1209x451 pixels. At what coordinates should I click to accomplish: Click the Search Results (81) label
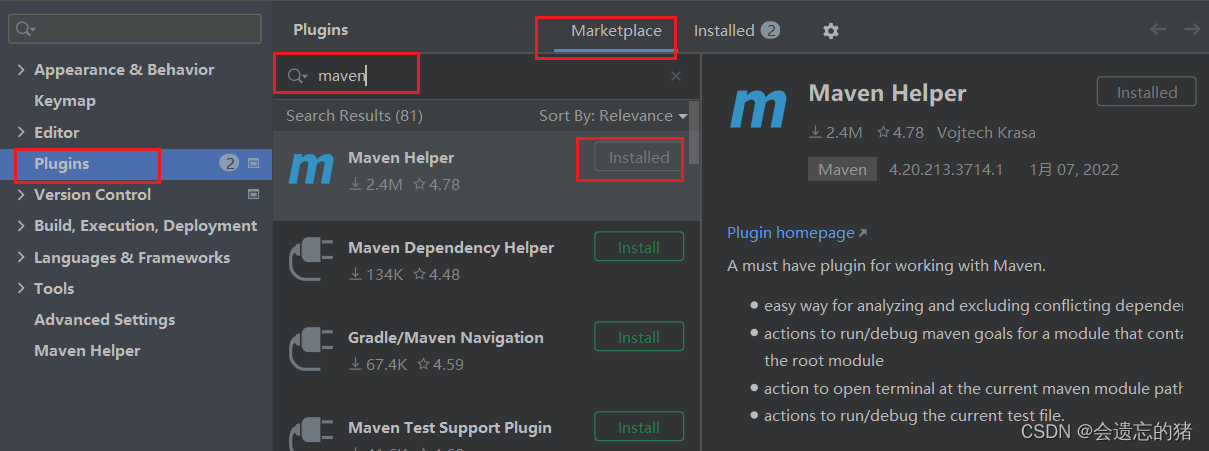pyautogui.click(x=354, y=116)
